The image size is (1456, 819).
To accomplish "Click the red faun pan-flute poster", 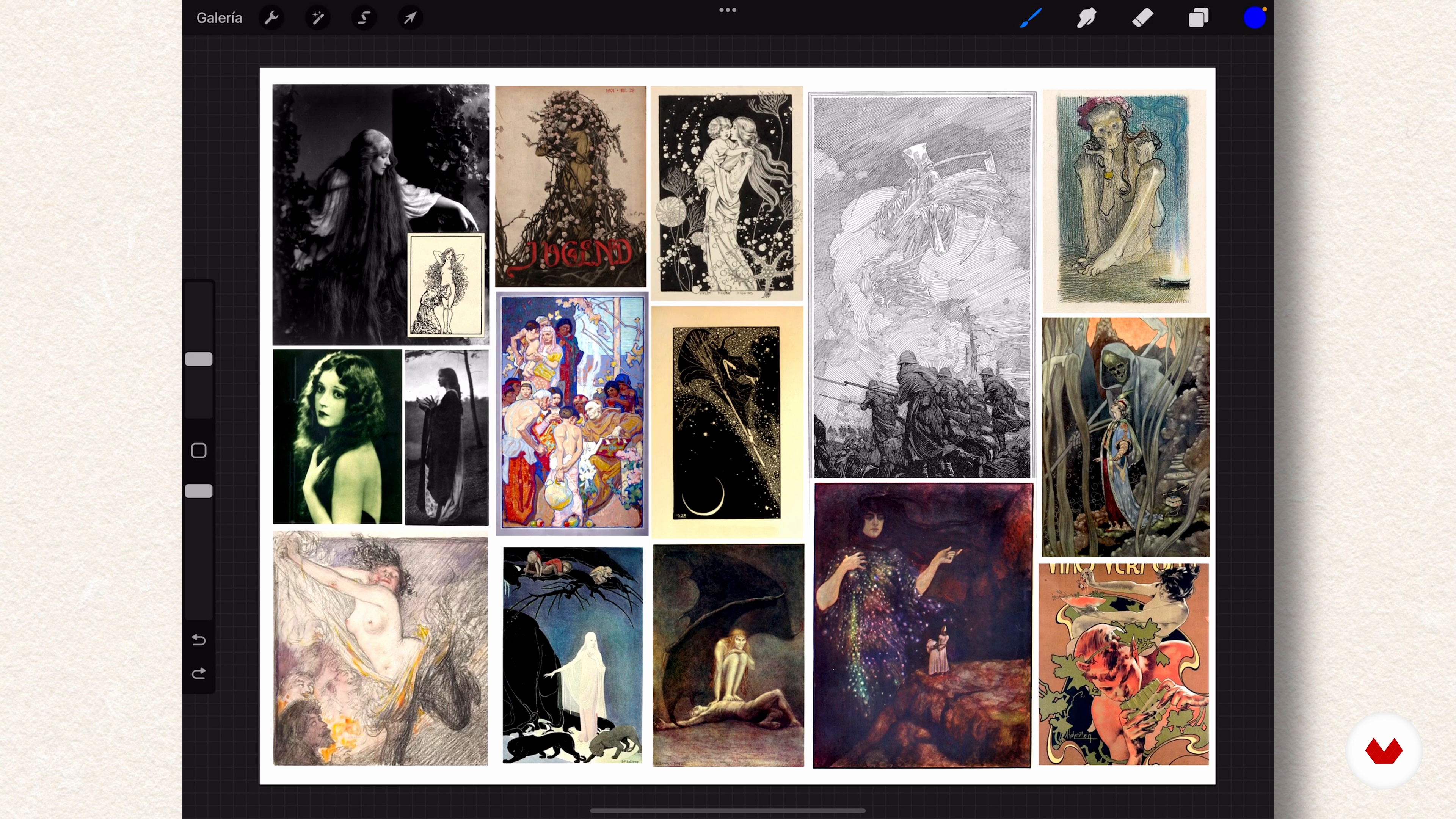I will click(x=1123, y=664).
